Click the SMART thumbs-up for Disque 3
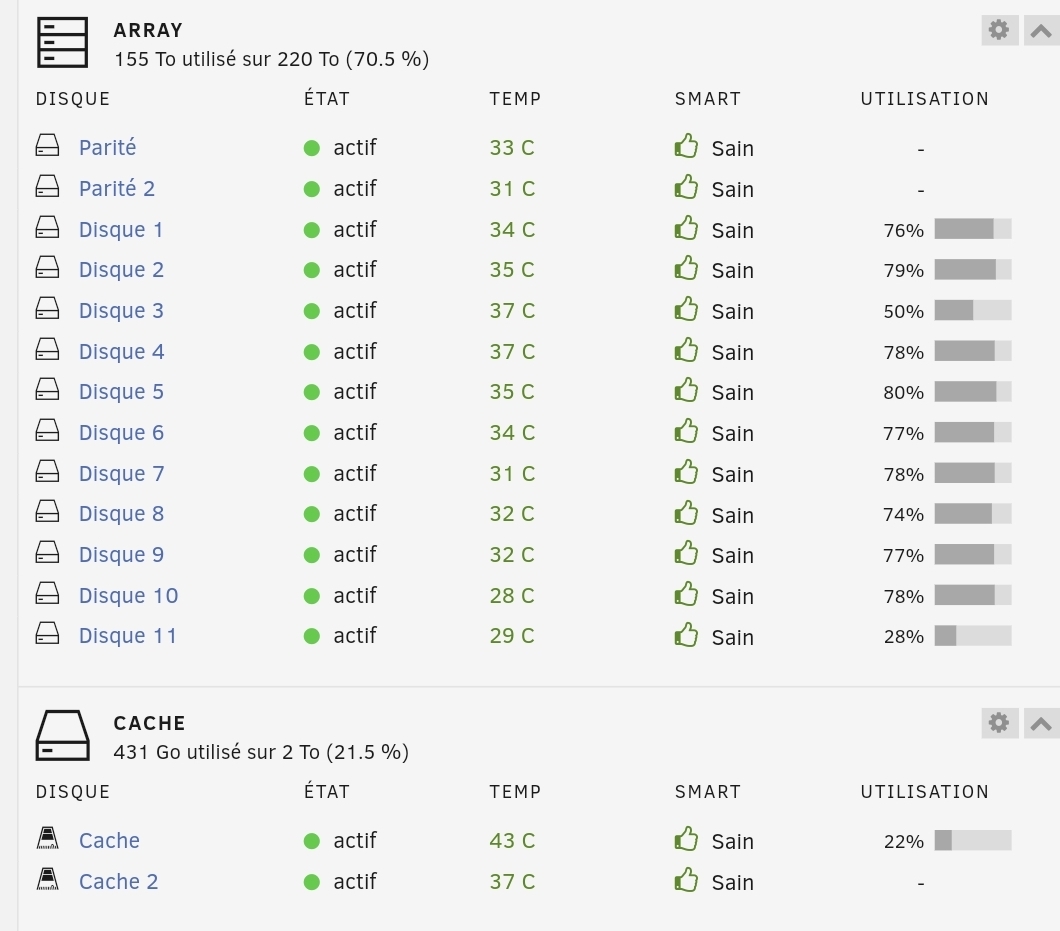1060x931 pixels. tap(686, 310)
